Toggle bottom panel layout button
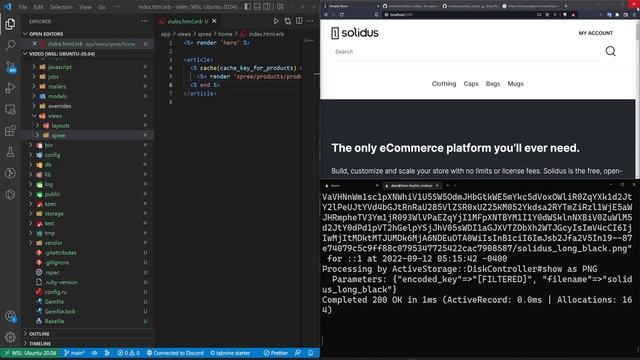 pyautogui.click(x=257, y=7)
